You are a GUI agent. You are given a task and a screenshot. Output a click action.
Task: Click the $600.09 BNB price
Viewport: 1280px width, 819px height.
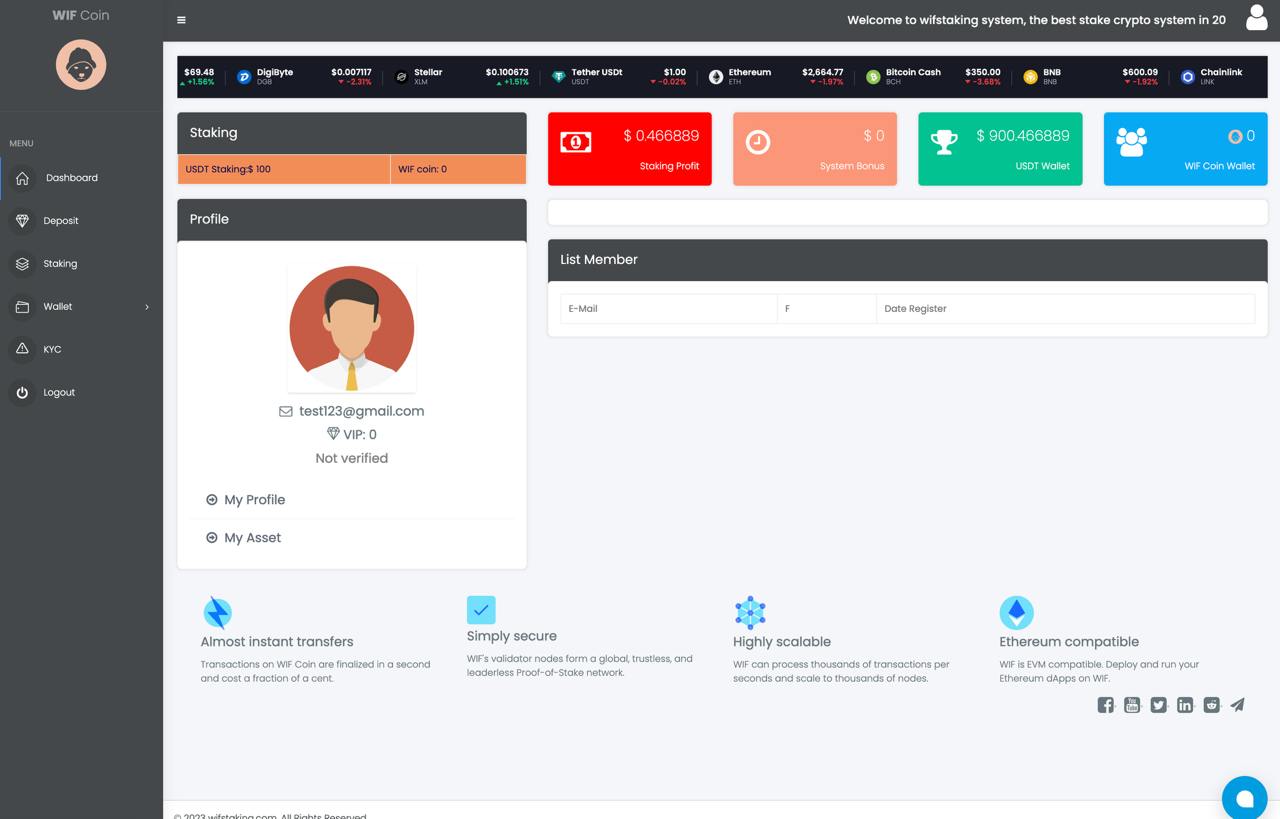click(x=1140, y=72)
